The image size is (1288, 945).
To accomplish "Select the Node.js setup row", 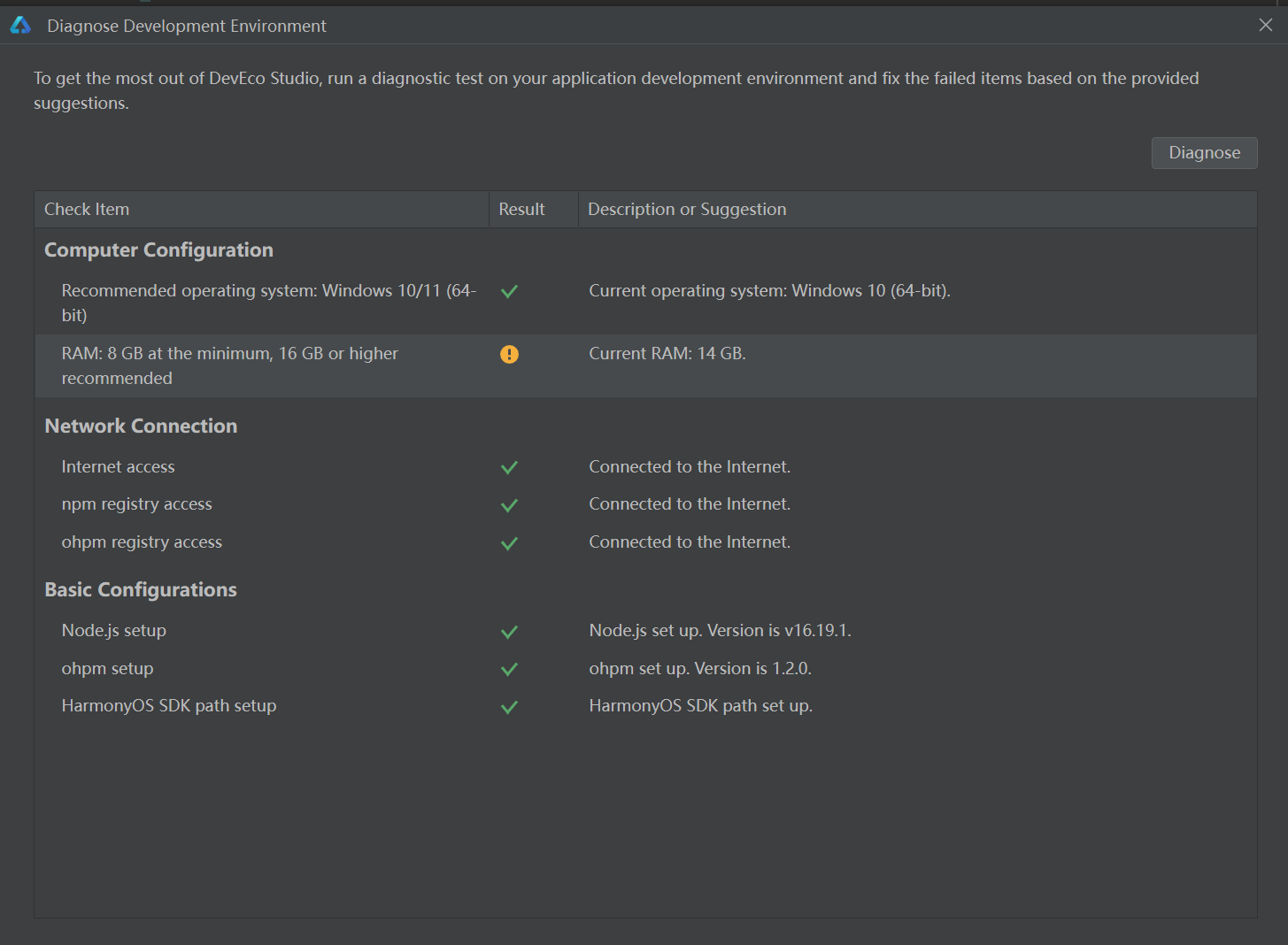I will [x=645, y=631].
